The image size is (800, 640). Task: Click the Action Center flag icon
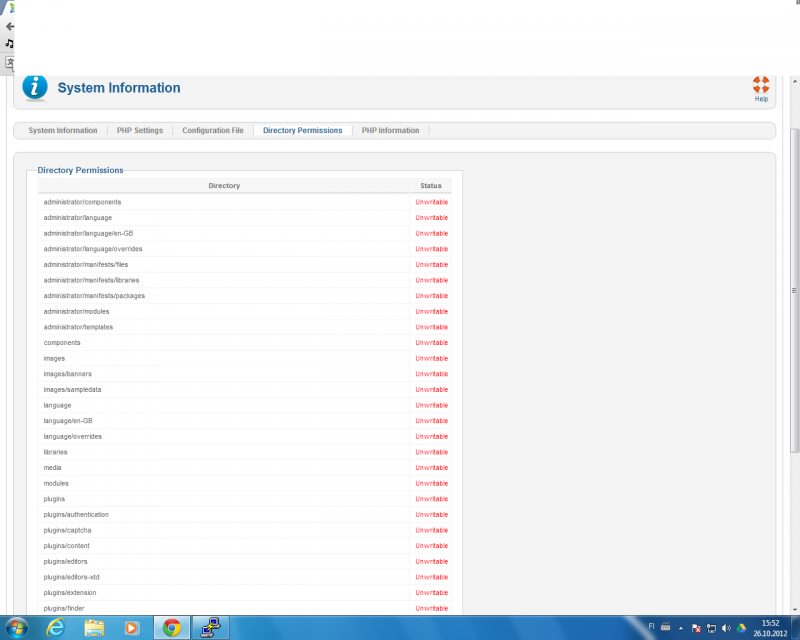click(x=696, y=627)
